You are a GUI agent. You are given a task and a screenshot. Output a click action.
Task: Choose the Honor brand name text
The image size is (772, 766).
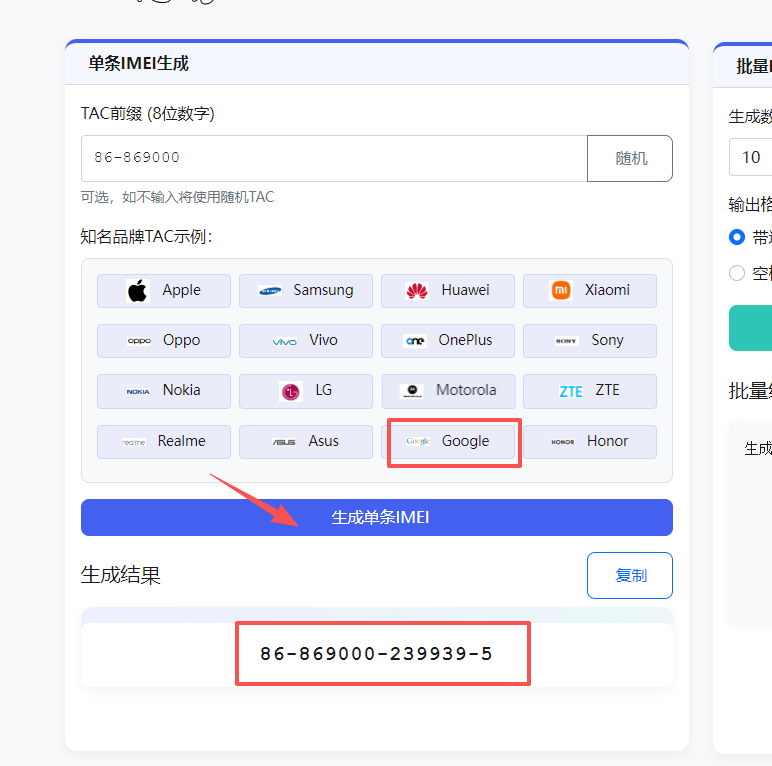tap(607, 441)
